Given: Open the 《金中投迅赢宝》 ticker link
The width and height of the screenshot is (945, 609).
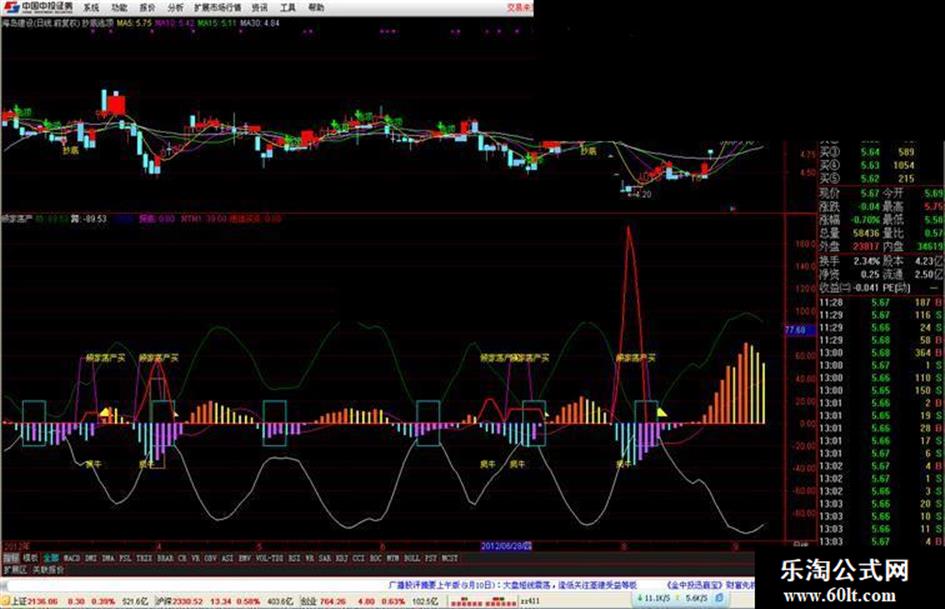Looking at the screenshot, I should [711, 585].
